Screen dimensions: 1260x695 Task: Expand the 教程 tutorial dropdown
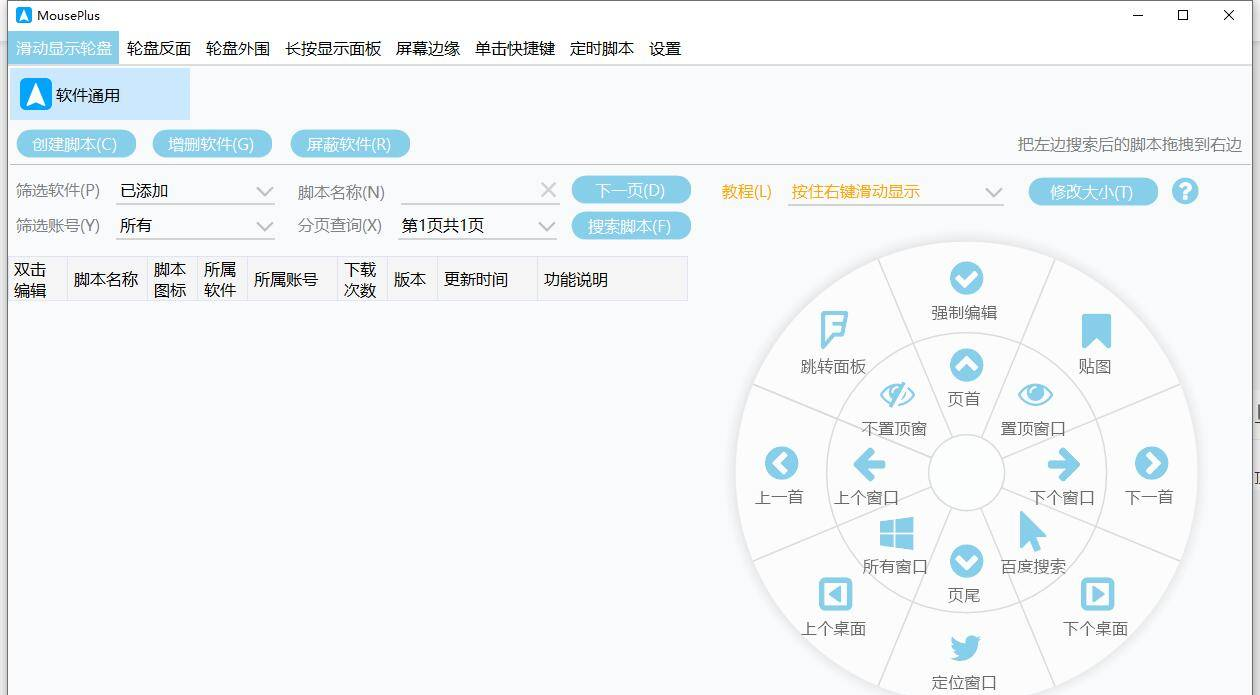click(x=992, y=191)
